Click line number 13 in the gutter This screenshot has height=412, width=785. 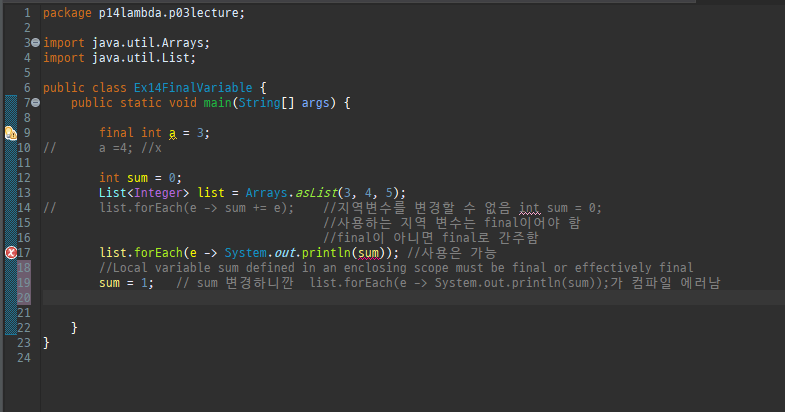(24, 193)
